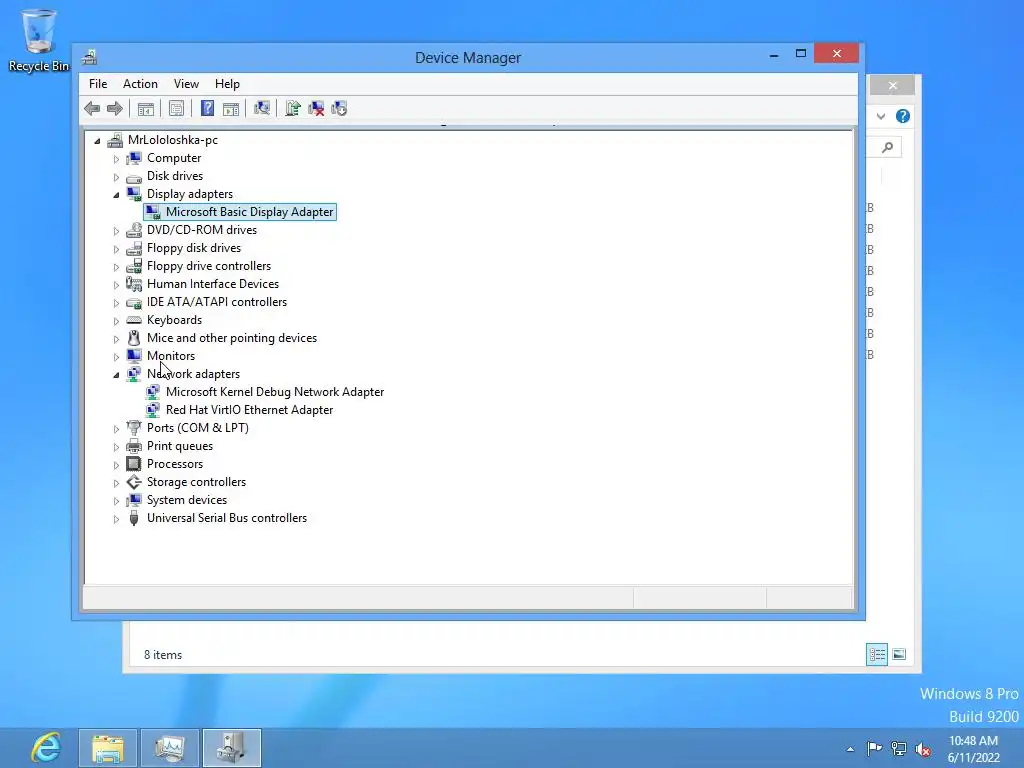Open the Action menu

(140, 84)
